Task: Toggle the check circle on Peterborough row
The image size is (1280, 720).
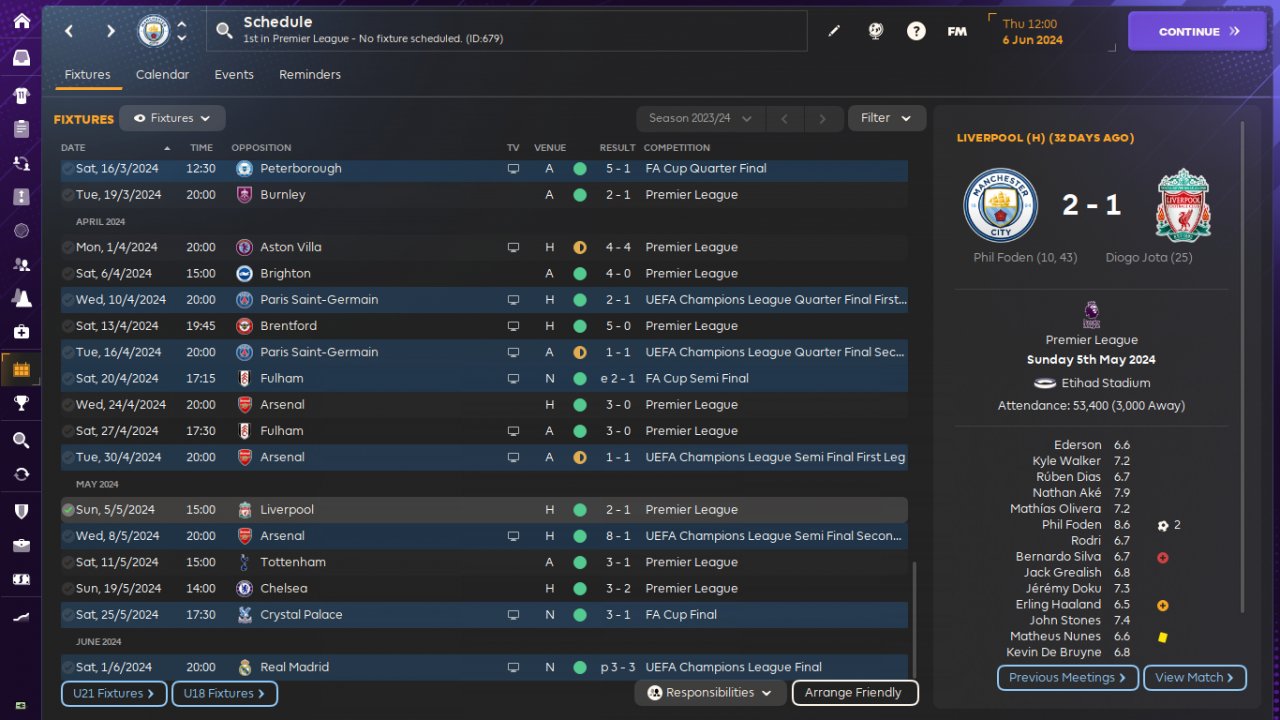Action: (67, 169)
